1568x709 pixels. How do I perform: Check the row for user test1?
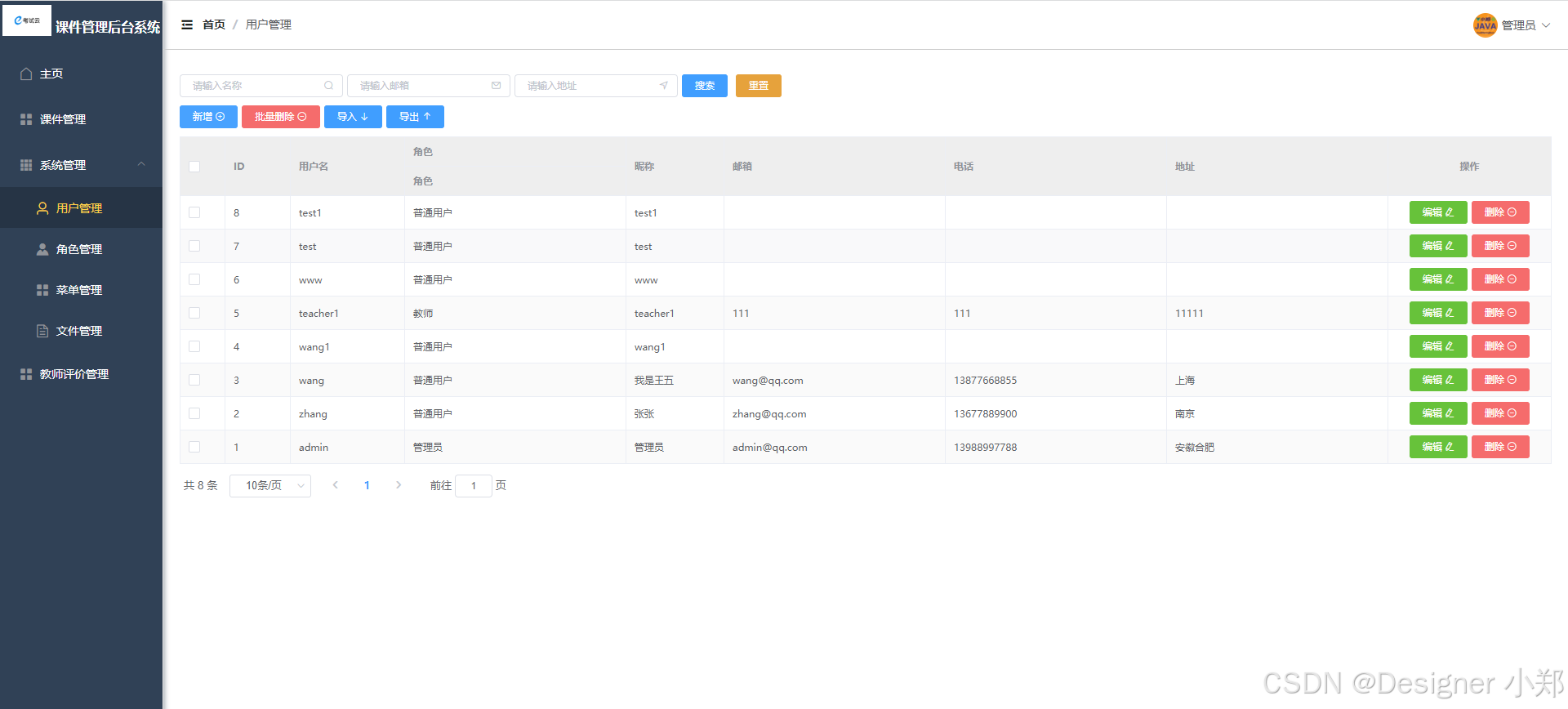pos(194,212)
